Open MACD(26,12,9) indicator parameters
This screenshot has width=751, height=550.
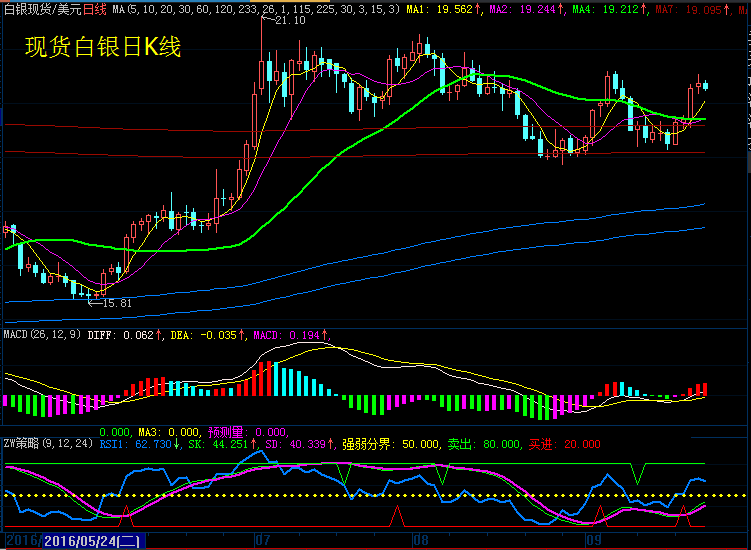coord(42,334)
